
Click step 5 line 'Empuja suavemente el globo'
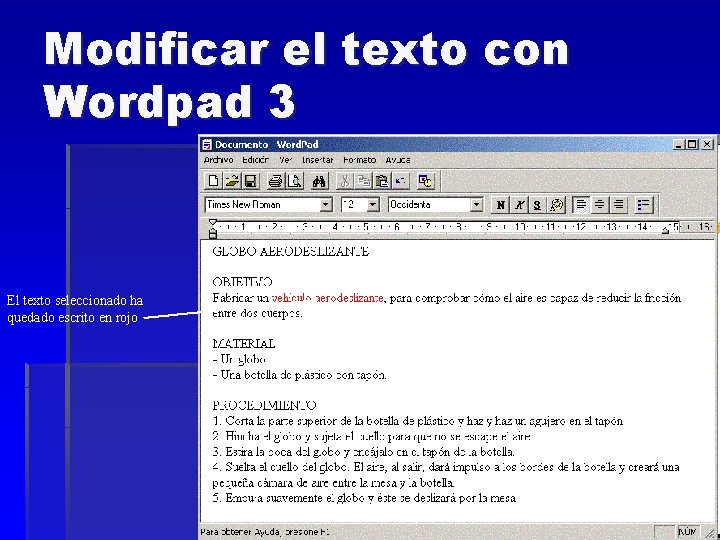(x=364, y=498)
